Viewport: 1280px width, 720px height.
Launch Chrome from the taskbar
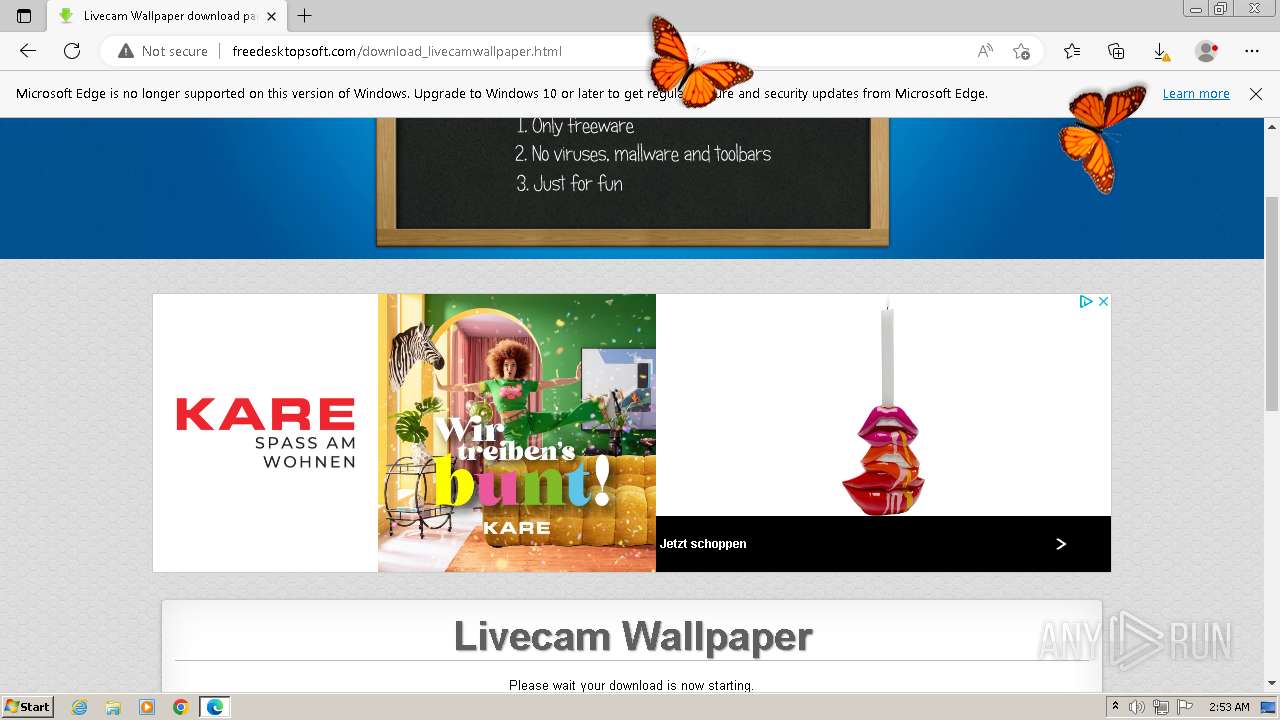tap(181, 707)
